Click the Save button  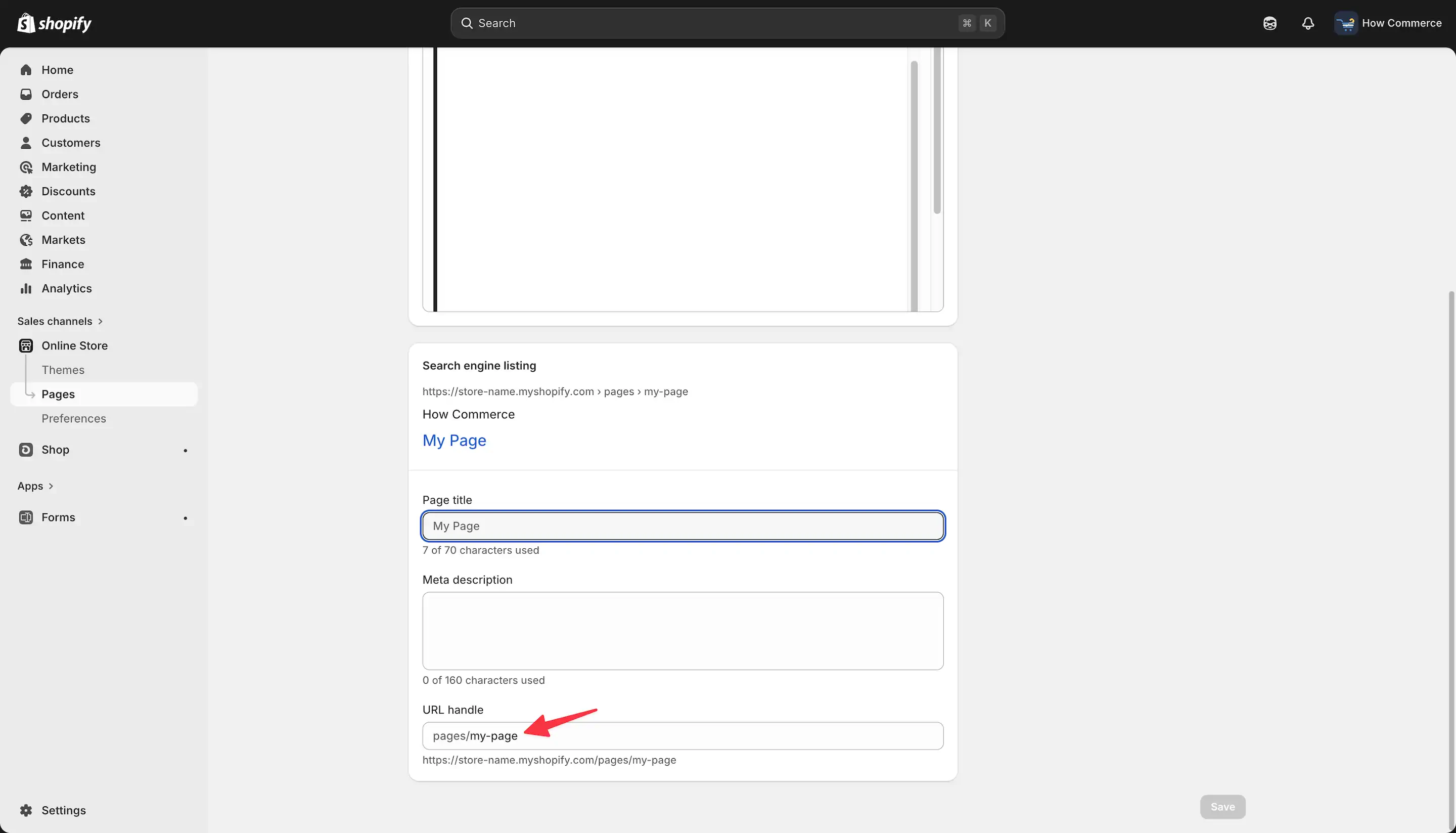[1222, 807]
